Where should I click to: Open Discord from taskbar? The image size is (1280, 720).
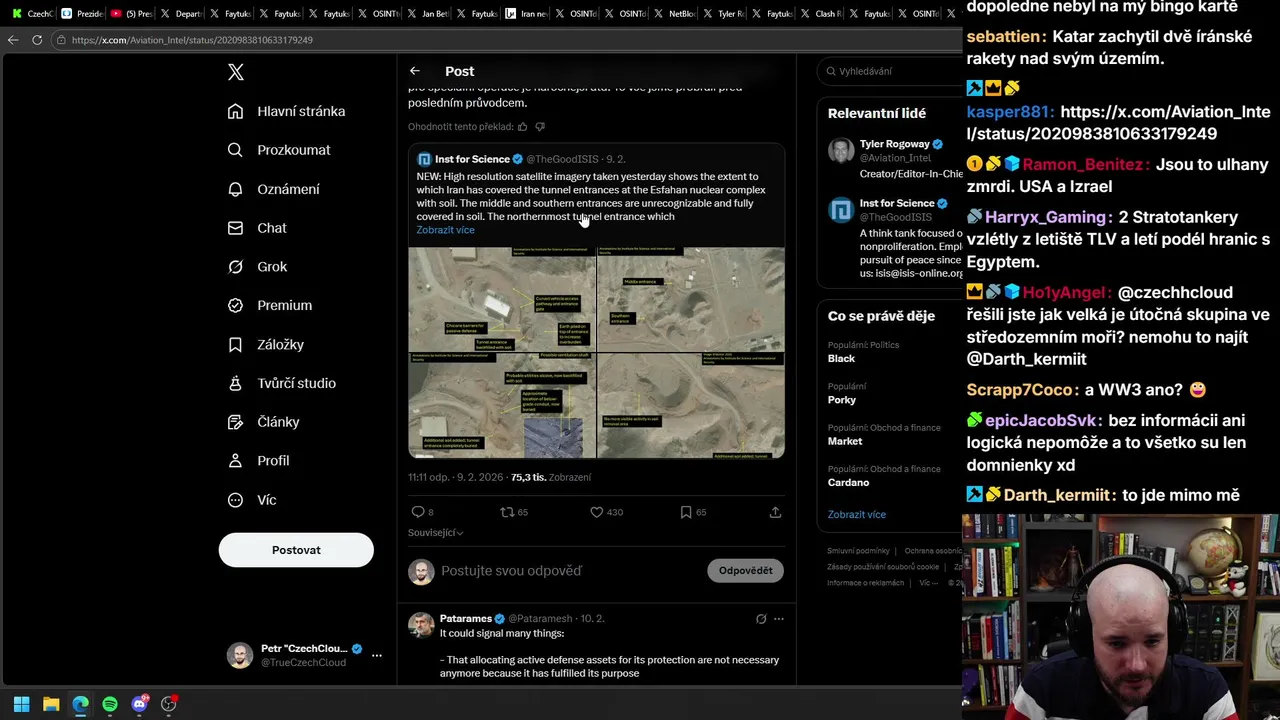click(x=139, y=704)
